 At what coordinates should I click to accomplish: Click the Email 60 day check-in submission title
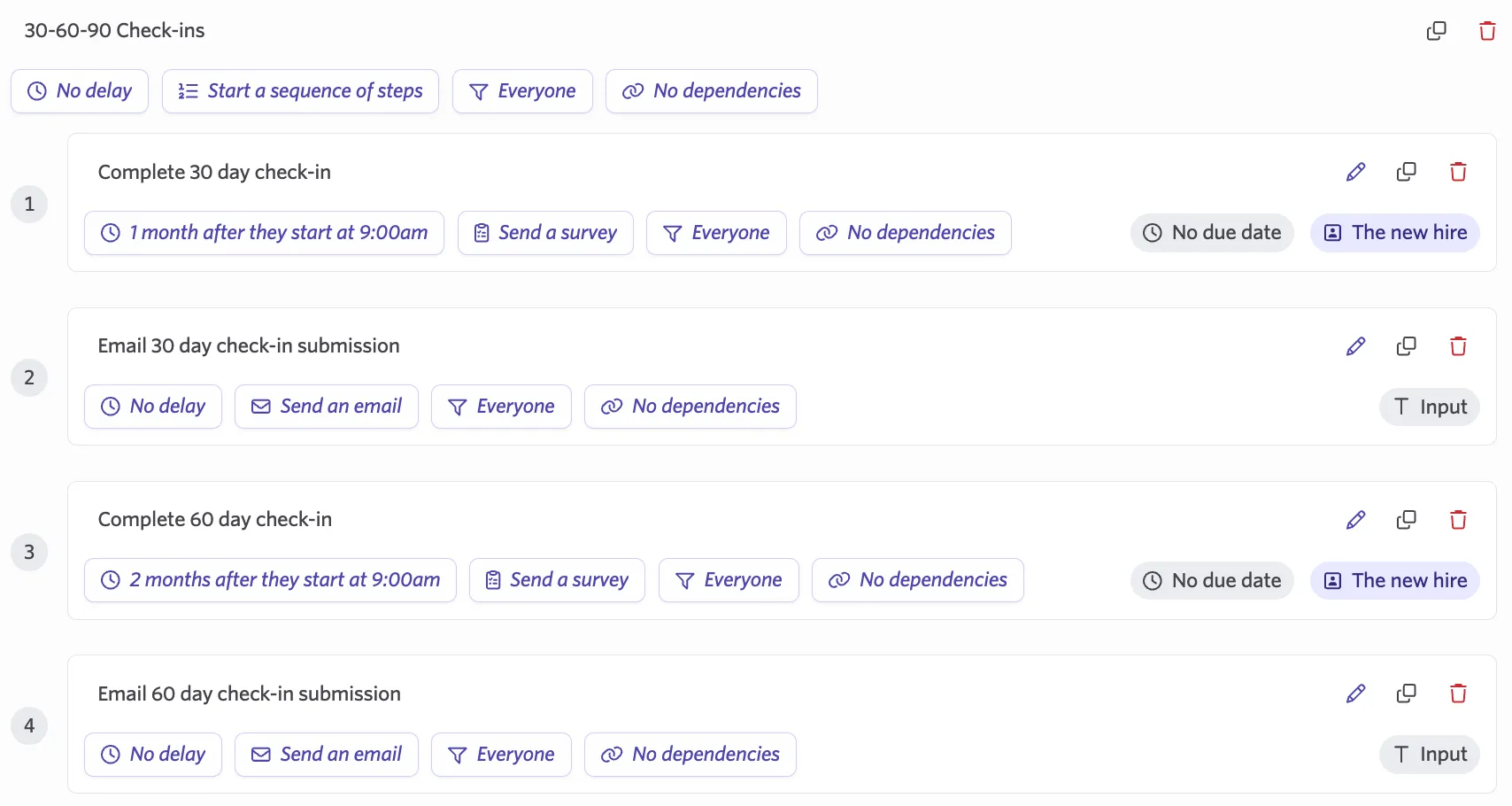(x=250, y=694)
